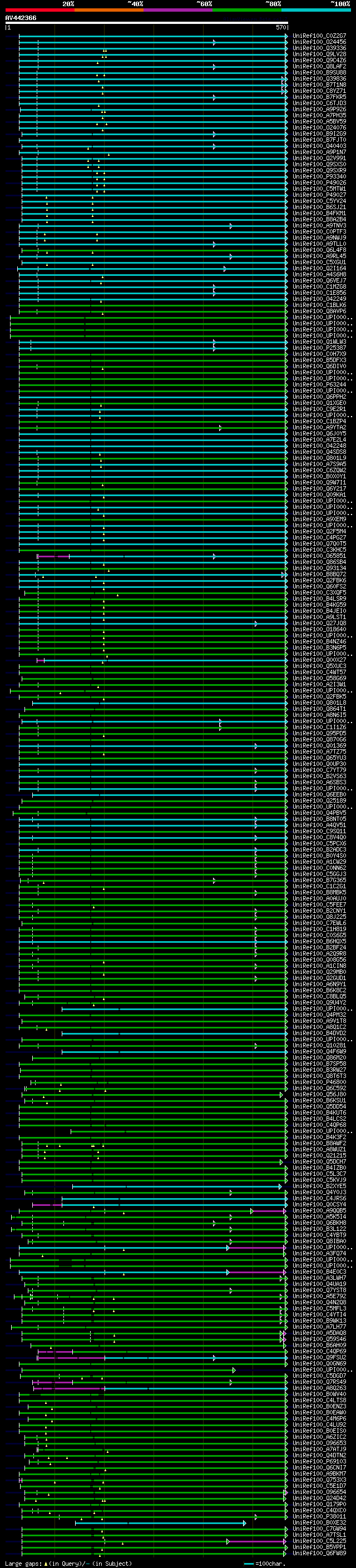Open hit UniRef100_Q93134
This screenshot has height=1568, width=356.
pos(319,568)
